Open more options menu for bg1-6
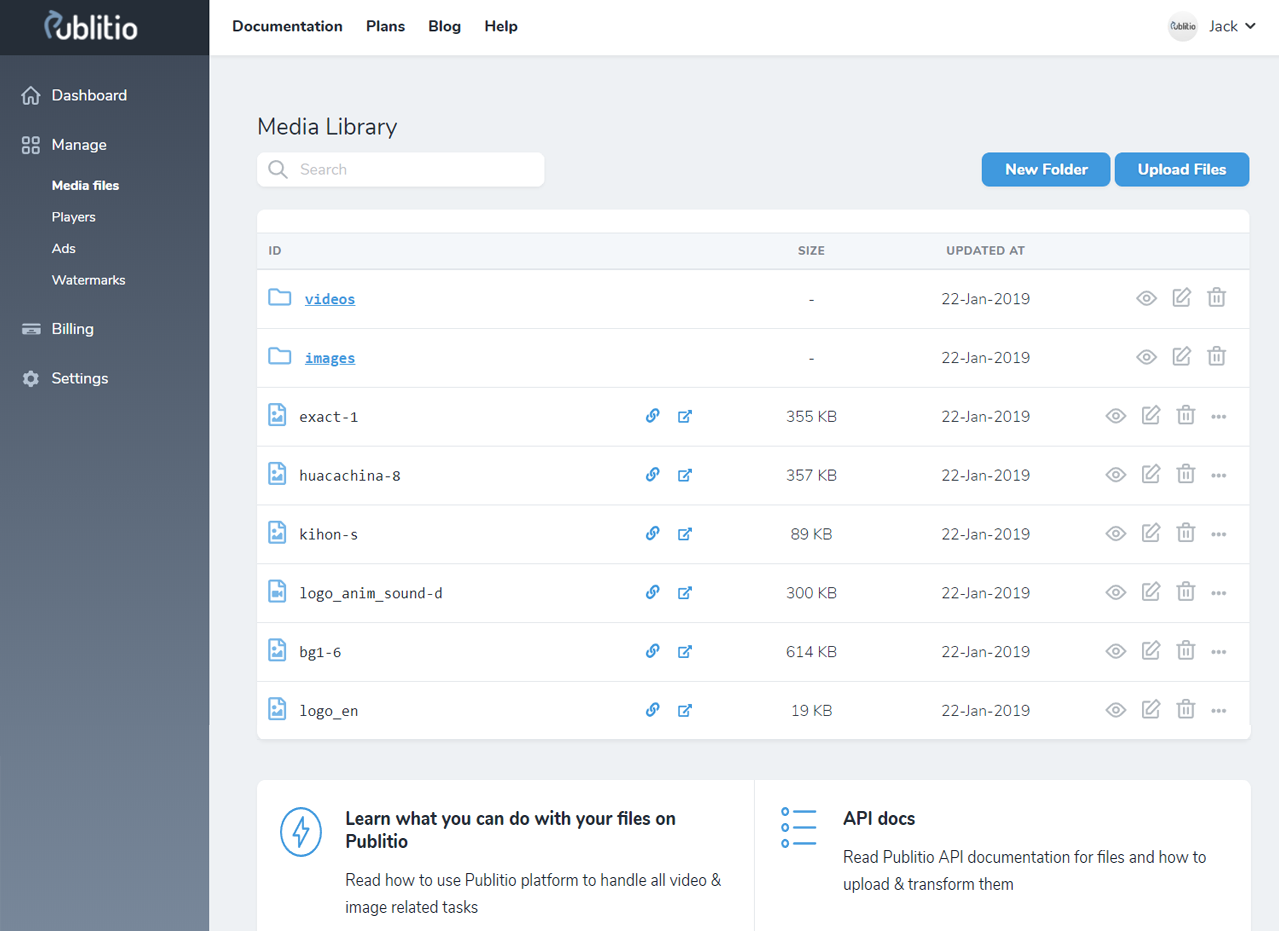 point(1218,652)
